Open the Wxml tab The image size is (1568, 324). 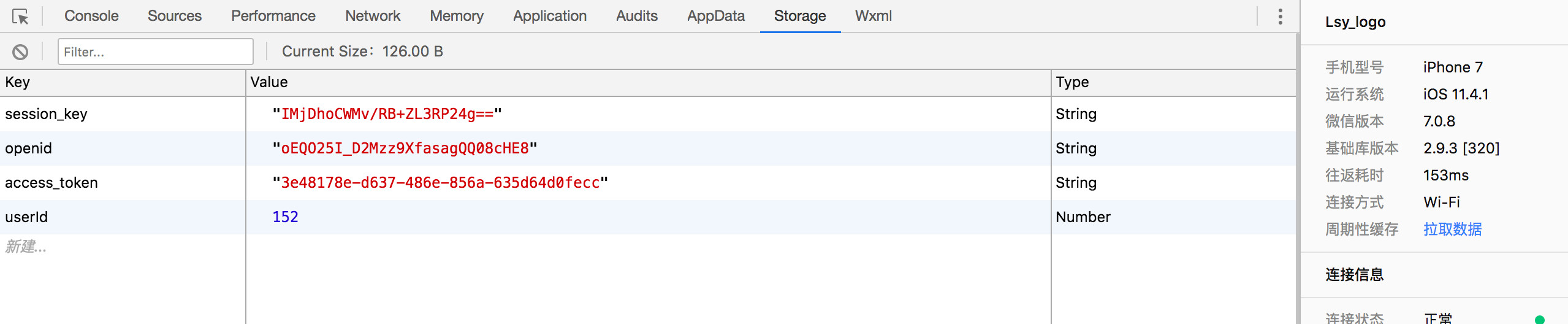[873, 16]
